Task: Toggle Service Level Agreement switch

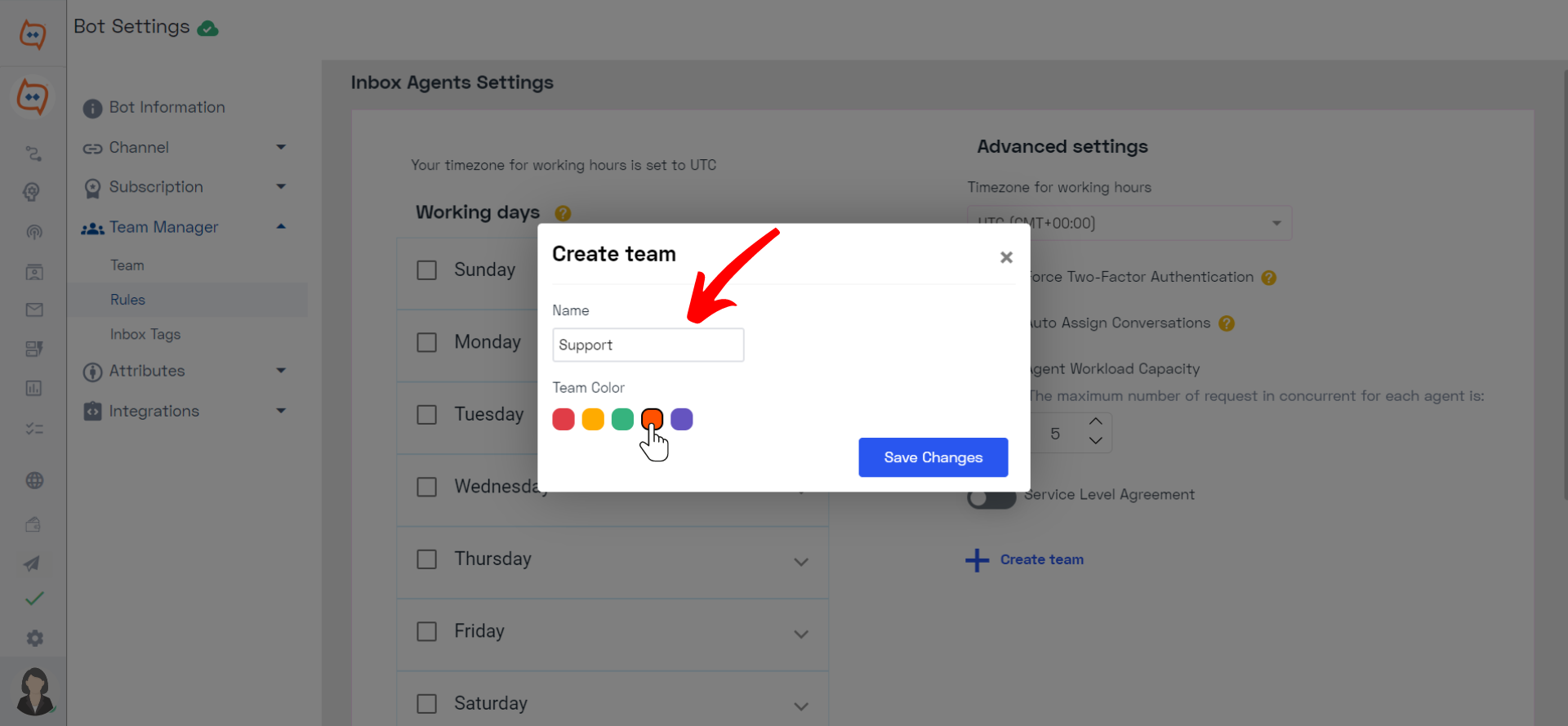Action: pyautogui.click(x=991, y=497)
